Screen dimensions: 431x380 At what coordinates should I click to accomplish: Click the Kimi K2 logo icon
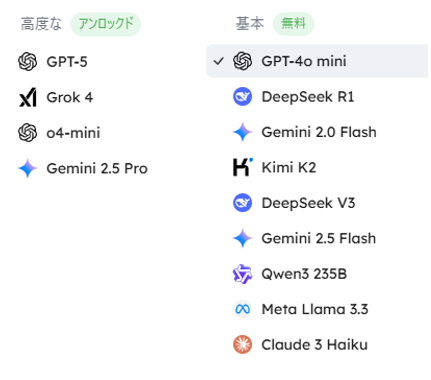tap(242, 167)
